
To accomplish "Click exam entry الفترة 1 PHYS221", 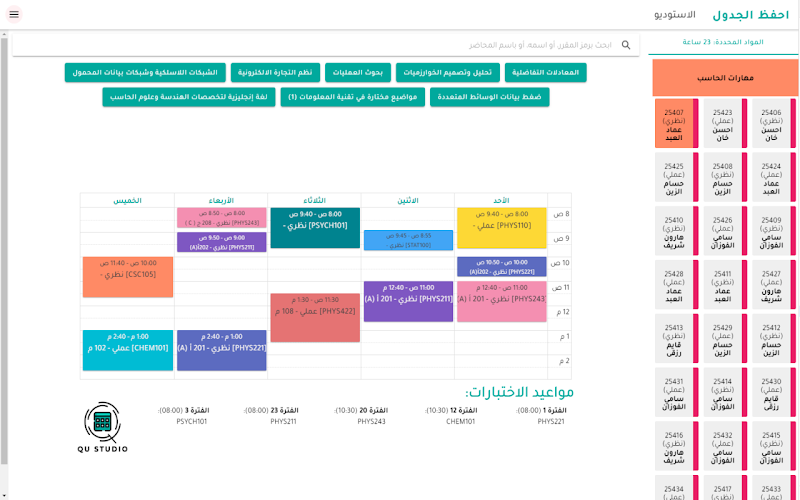I will 541,416.
